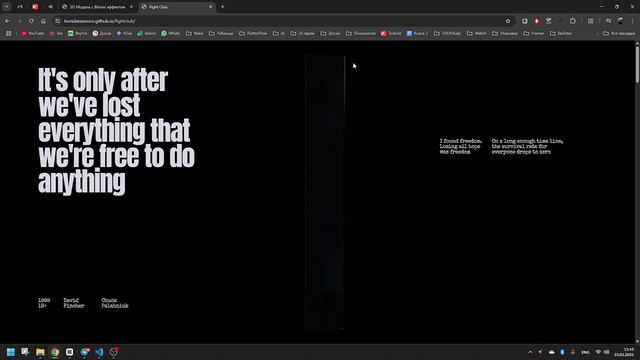640x360 pixels.
Task: Expand the FlutterFlow bookmarks folder
Action: pyautogui.click(x=253, y=33)
